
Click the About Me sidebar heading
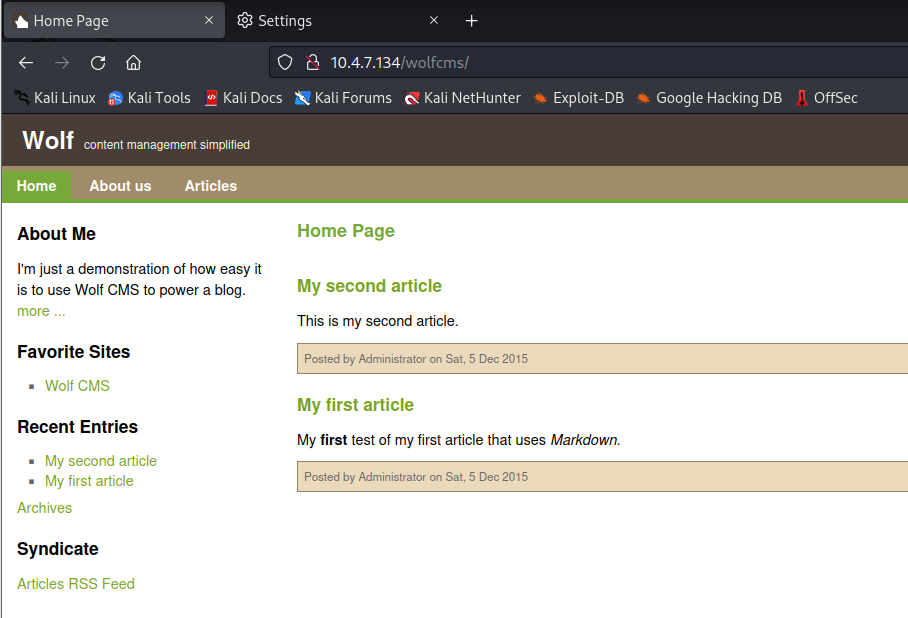coord(57,233)
